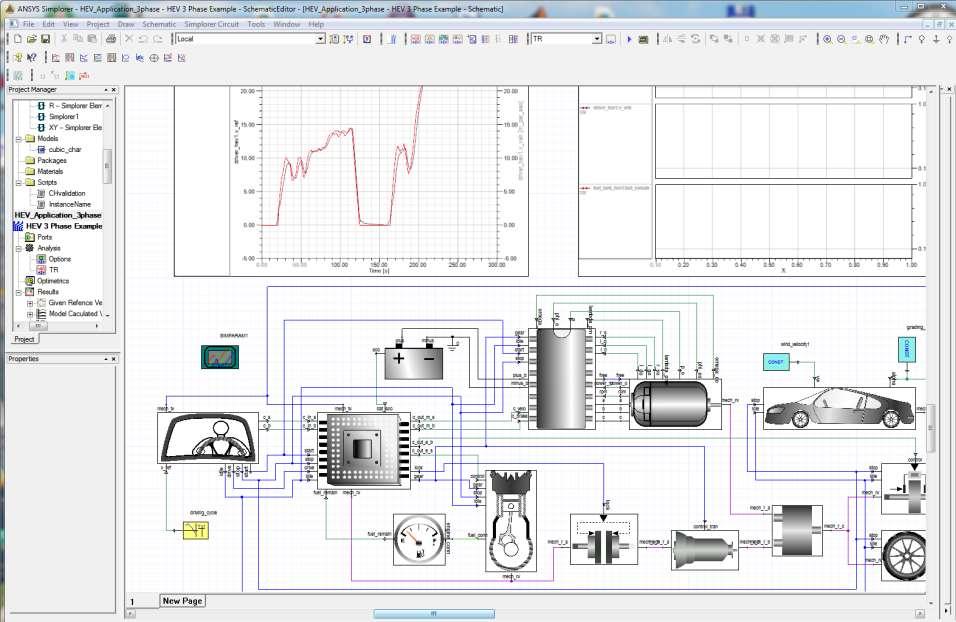Open the File menu
956x622 pixels.
point(29,24)
